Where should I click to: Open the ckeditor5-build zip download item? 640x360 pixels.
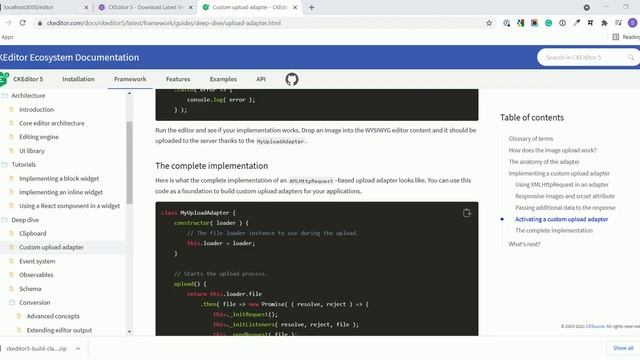(36, 349)
